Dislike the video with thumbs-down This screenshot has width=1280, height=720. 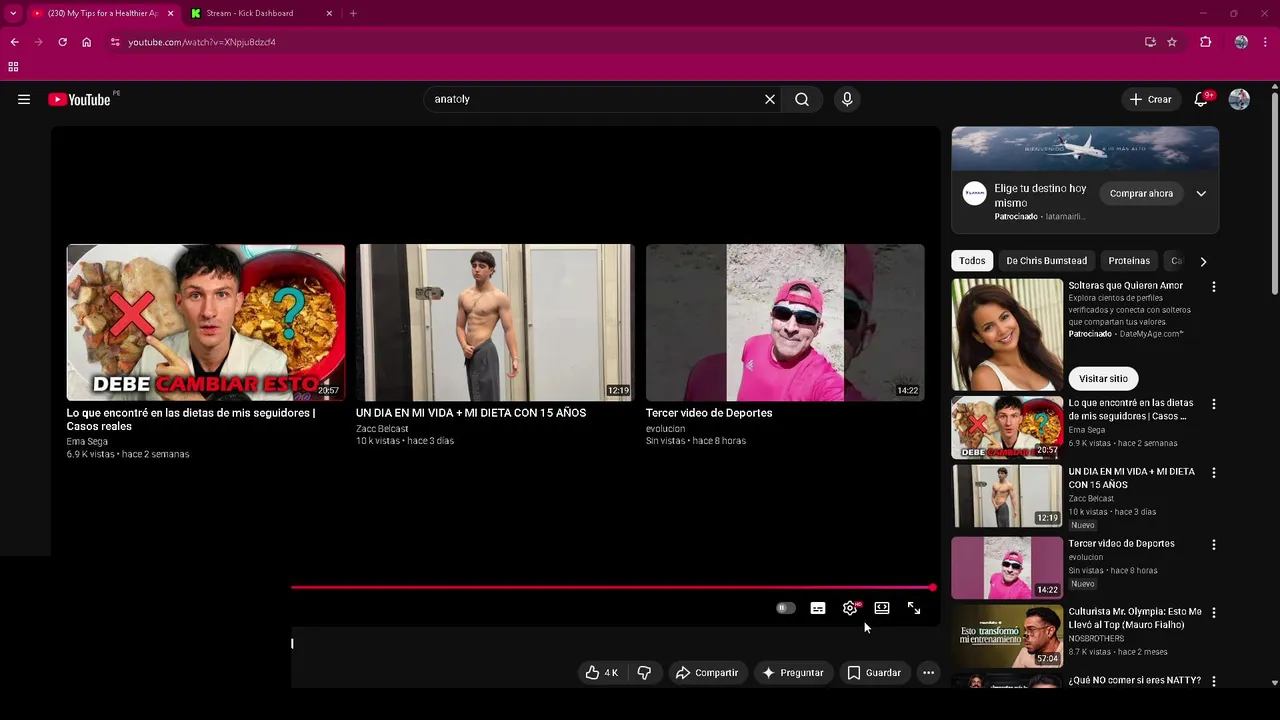644,673
